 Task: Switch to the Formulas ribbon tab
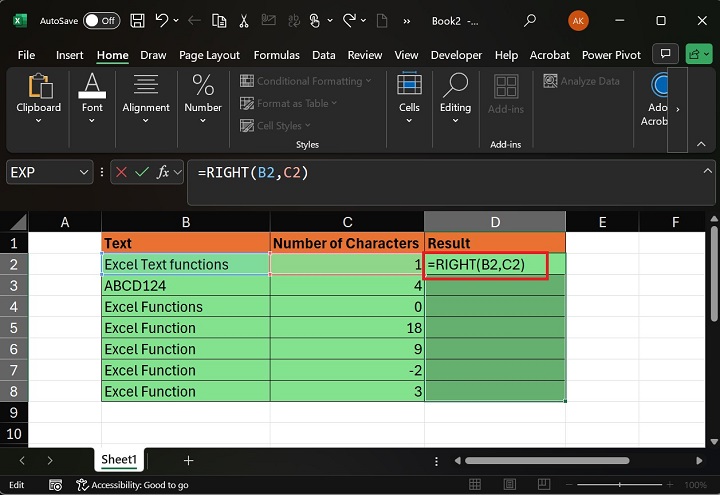276,55
